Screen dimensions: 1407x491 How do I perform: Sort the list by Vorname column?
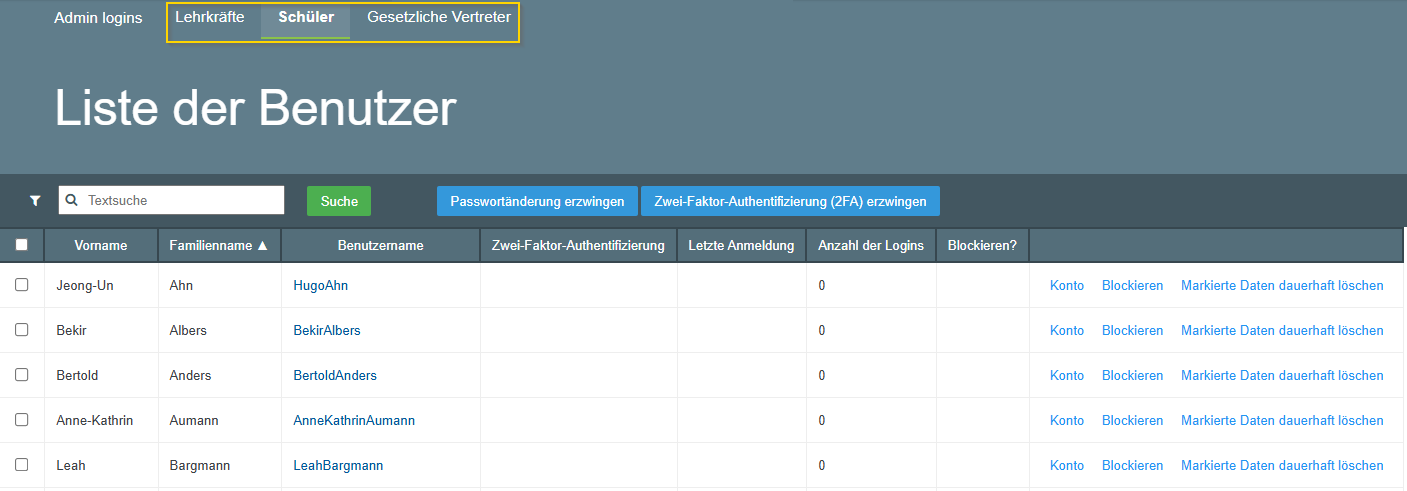click(100, 245)
